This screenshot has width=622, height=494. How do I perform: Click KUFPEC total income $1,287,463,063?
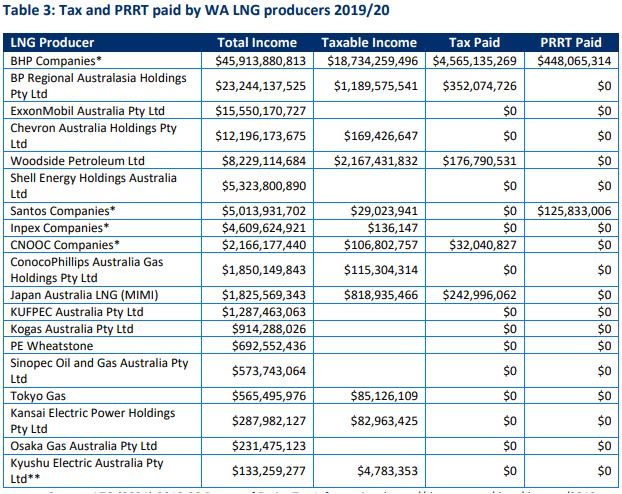(264, 312)
